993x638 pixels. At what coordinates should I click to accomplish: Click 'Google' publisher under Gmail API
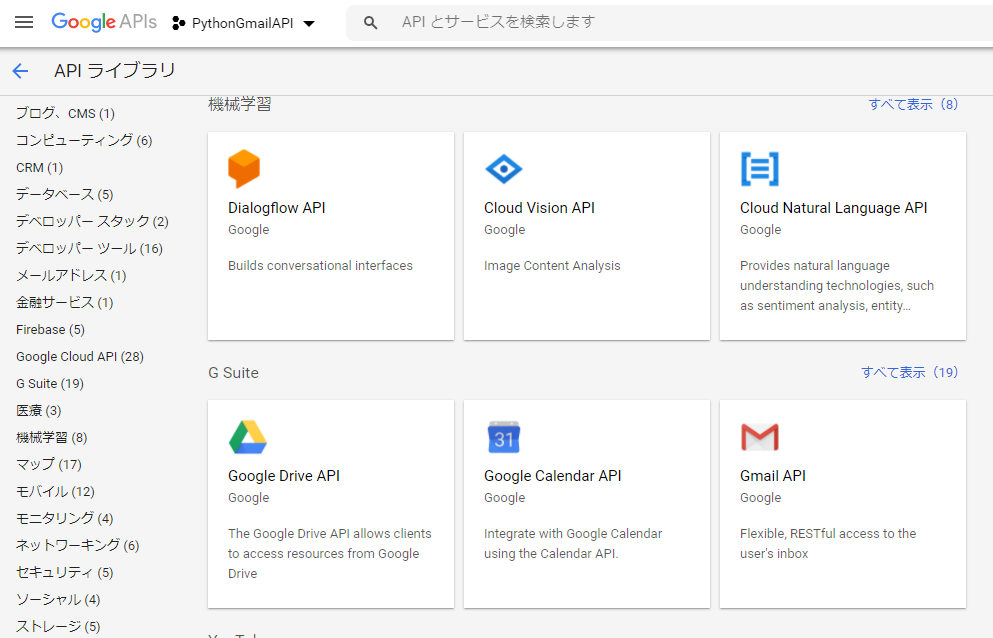click(761, 498)
